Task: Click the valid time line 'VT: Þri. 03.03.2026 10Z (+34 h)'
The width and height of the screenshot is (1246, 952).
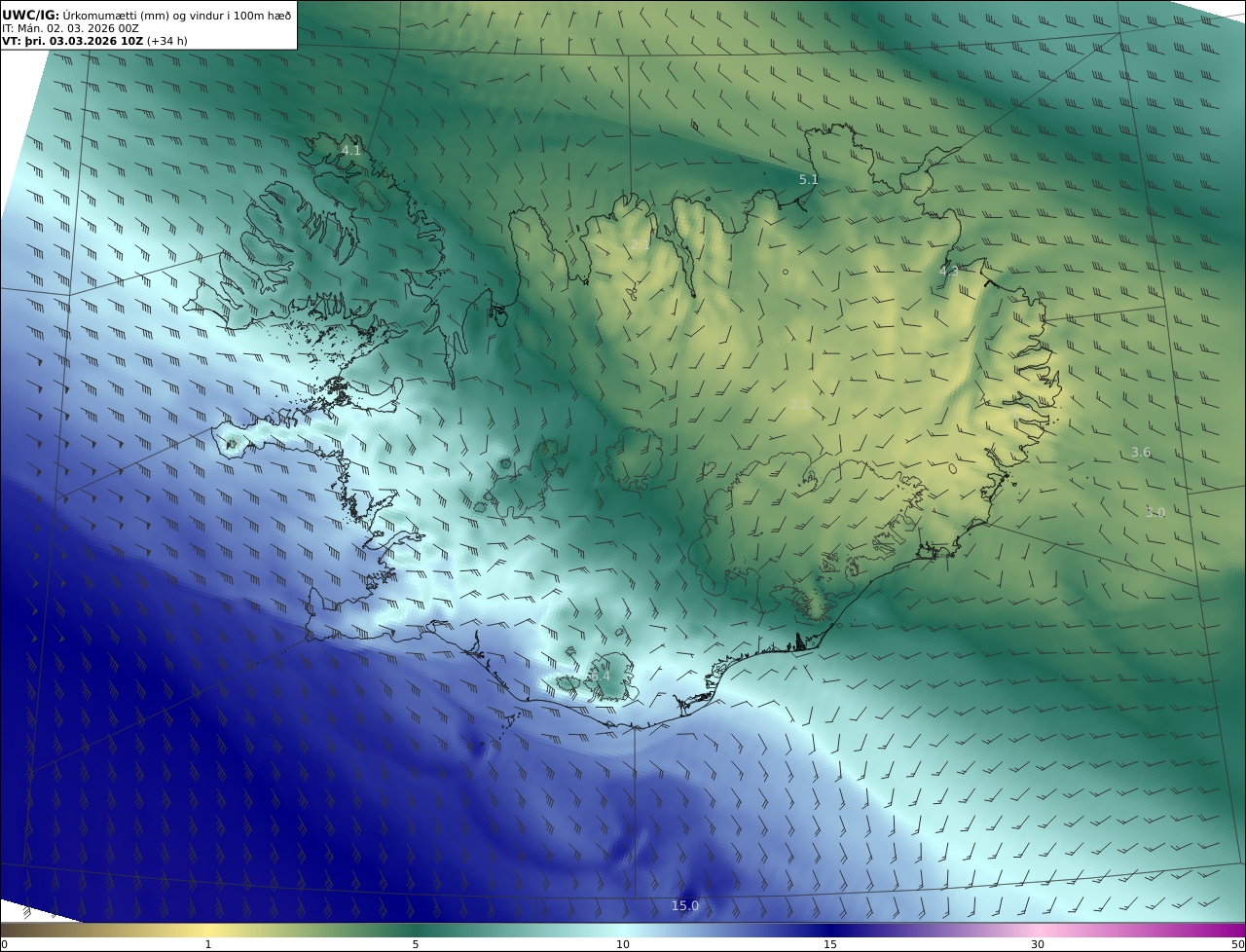Action: pos(94,41)
